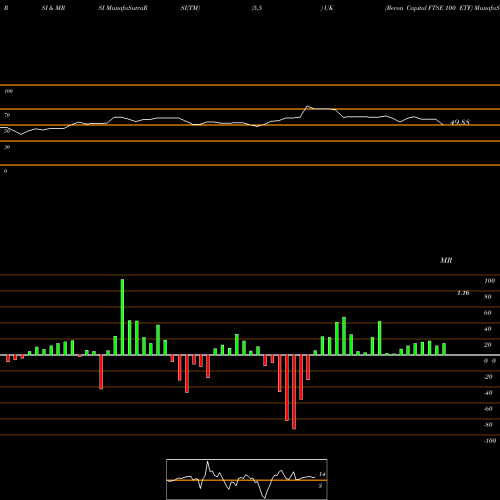Click the peak of the RSI line

tap(307, 106)
